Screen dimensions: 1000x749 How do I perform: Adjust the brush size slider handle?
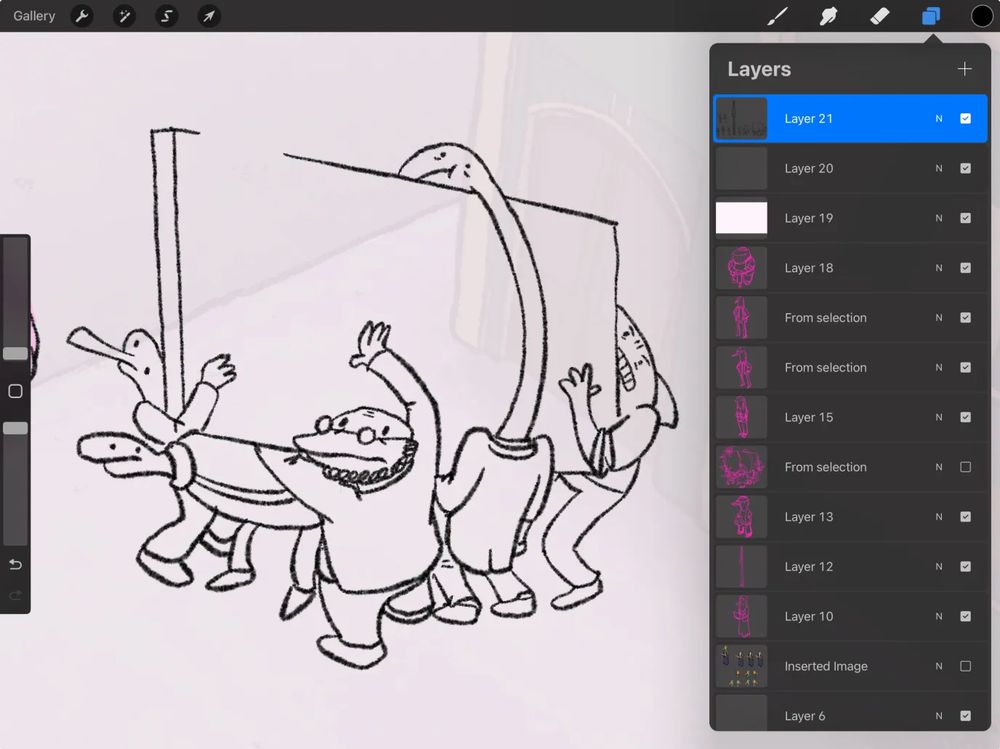click(x=15, y=353)
